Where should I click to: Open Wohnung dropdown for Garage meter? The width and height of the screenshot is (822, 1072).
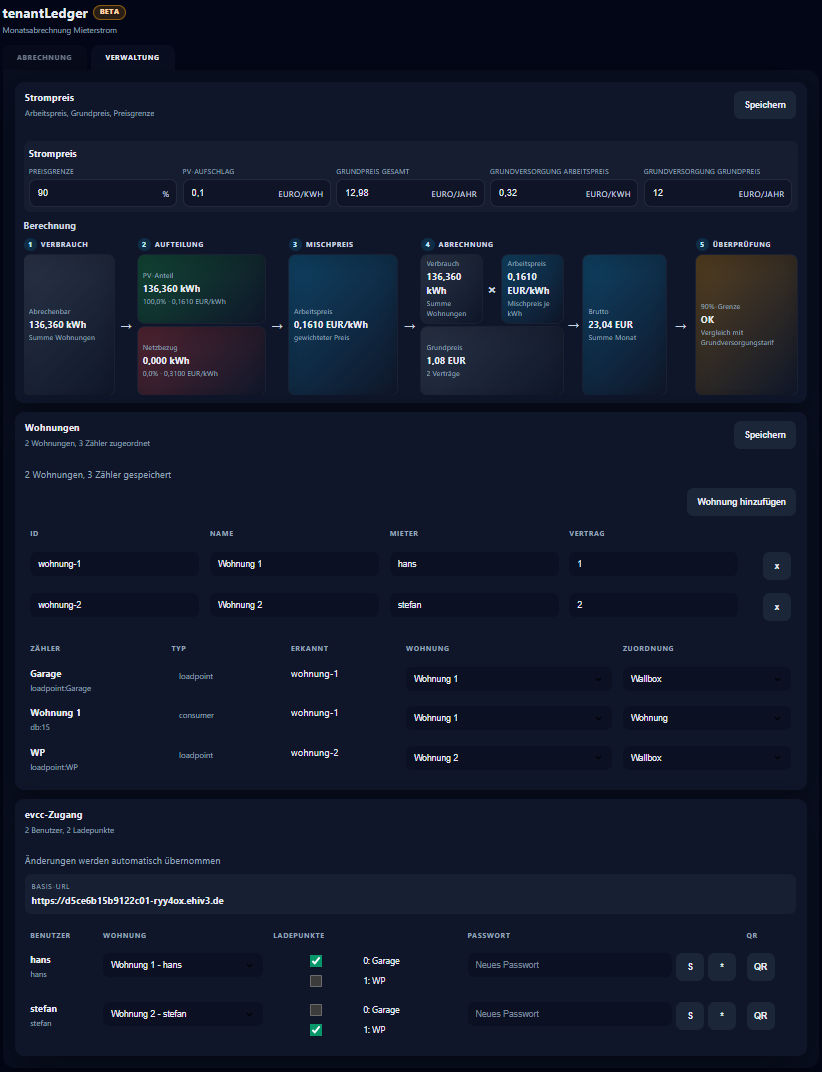pyautogui.click(x=508, y=679)
